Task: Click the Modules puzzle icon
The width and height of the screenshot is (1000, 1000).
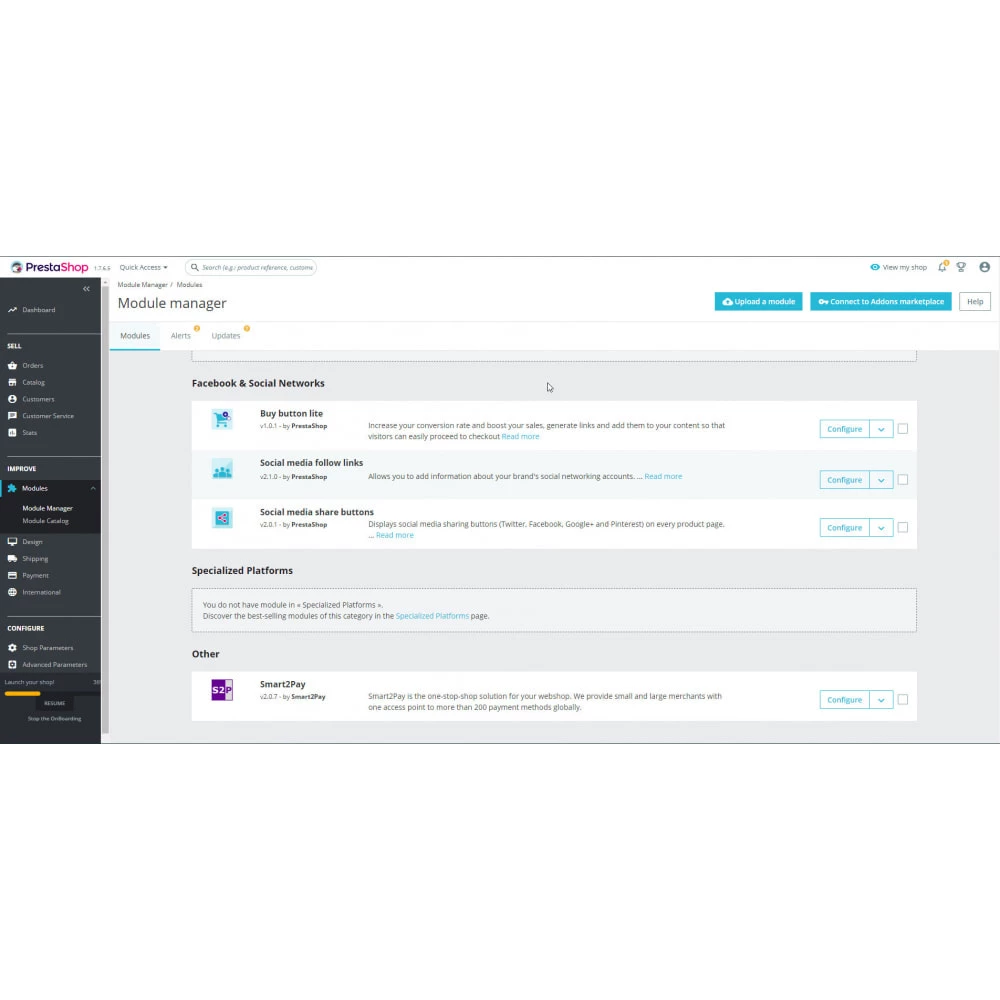Action: coord(12,488)
